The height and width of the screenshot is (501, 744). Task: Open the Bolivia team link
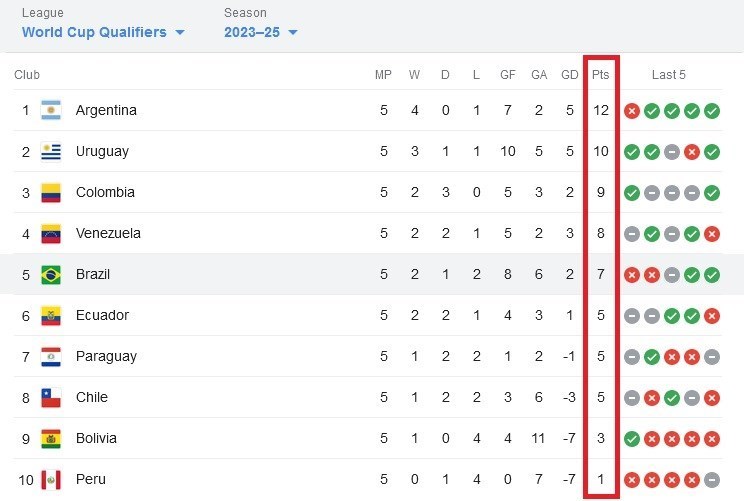pyautogui.click(x=96, y=438)
